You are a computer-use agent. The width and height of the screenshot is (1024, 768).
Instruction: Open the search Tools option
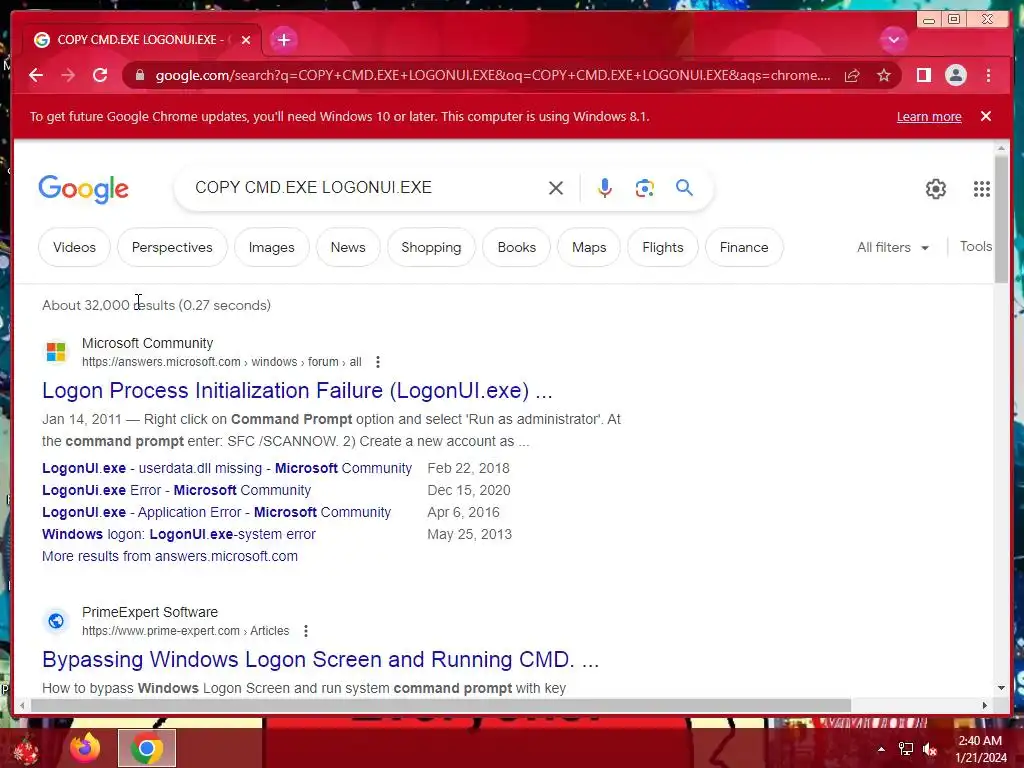tap(976, 247)
